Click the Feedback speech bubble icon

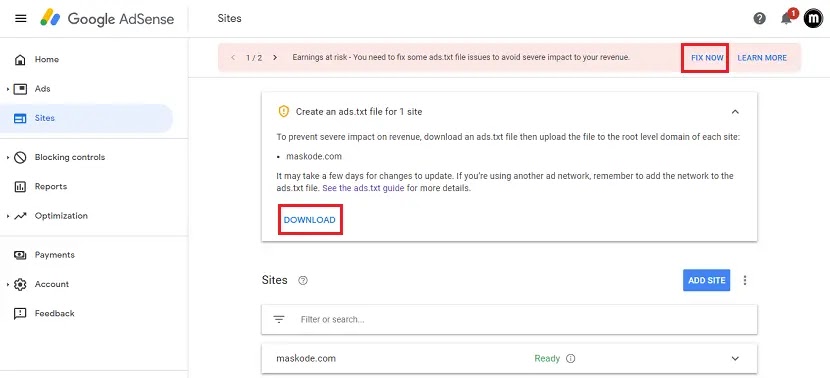pyautogui.click(x=20, y=313)
